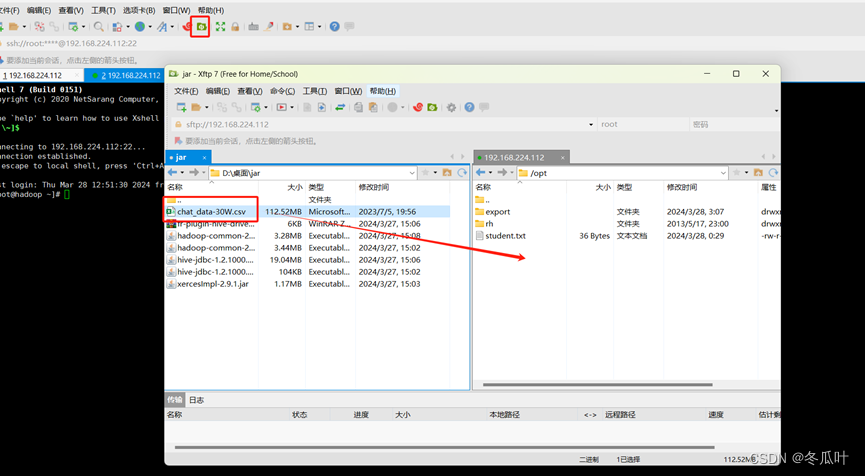
Task: Click the new session icon in Xftp toolbar
Action: coord(181,107)
